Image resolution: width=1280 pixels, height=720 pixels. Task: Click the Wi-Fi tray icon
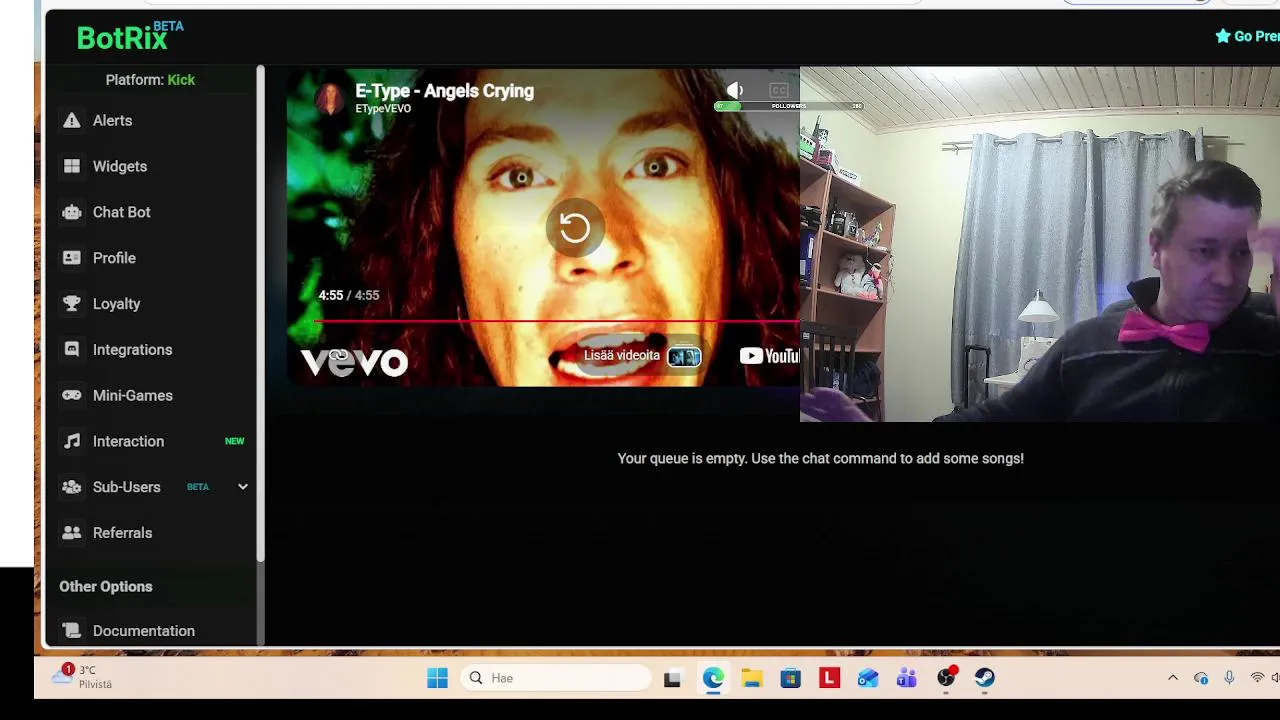pyautogui.click(x=1257, y=678)
